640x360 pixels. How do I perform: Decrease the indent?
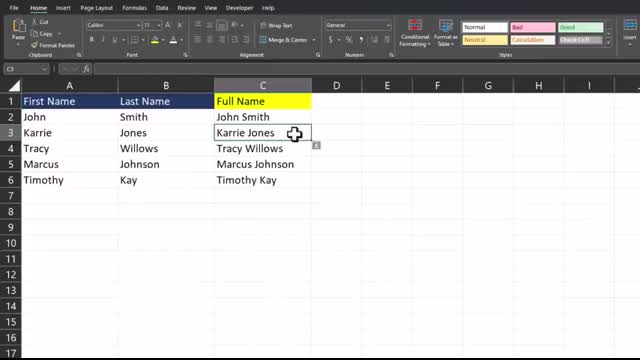click(235, 40)
